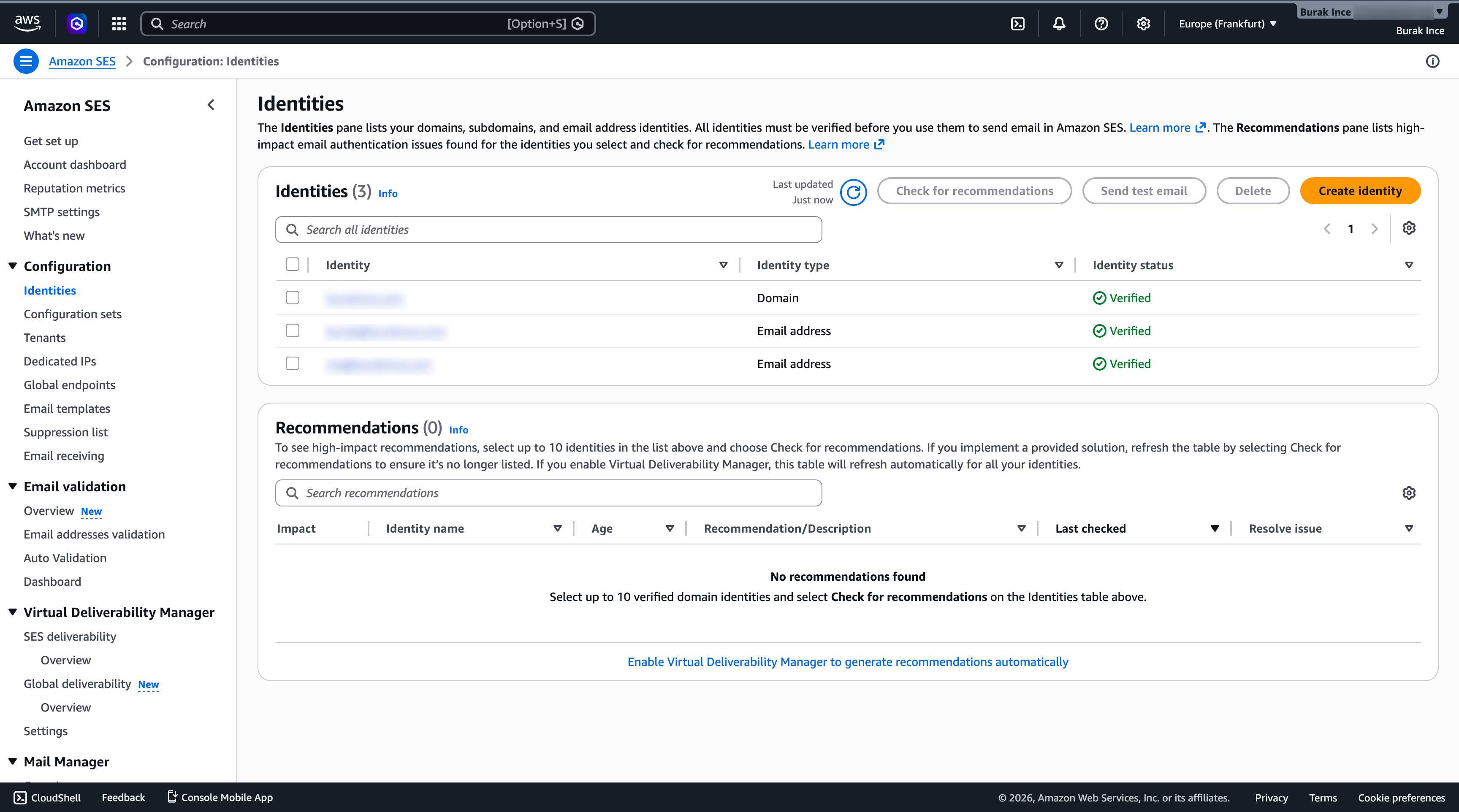Click inside the Search all identities field
Viewport: 1459px width, 812px height.
pyautogui.click(x=548, y=229)
